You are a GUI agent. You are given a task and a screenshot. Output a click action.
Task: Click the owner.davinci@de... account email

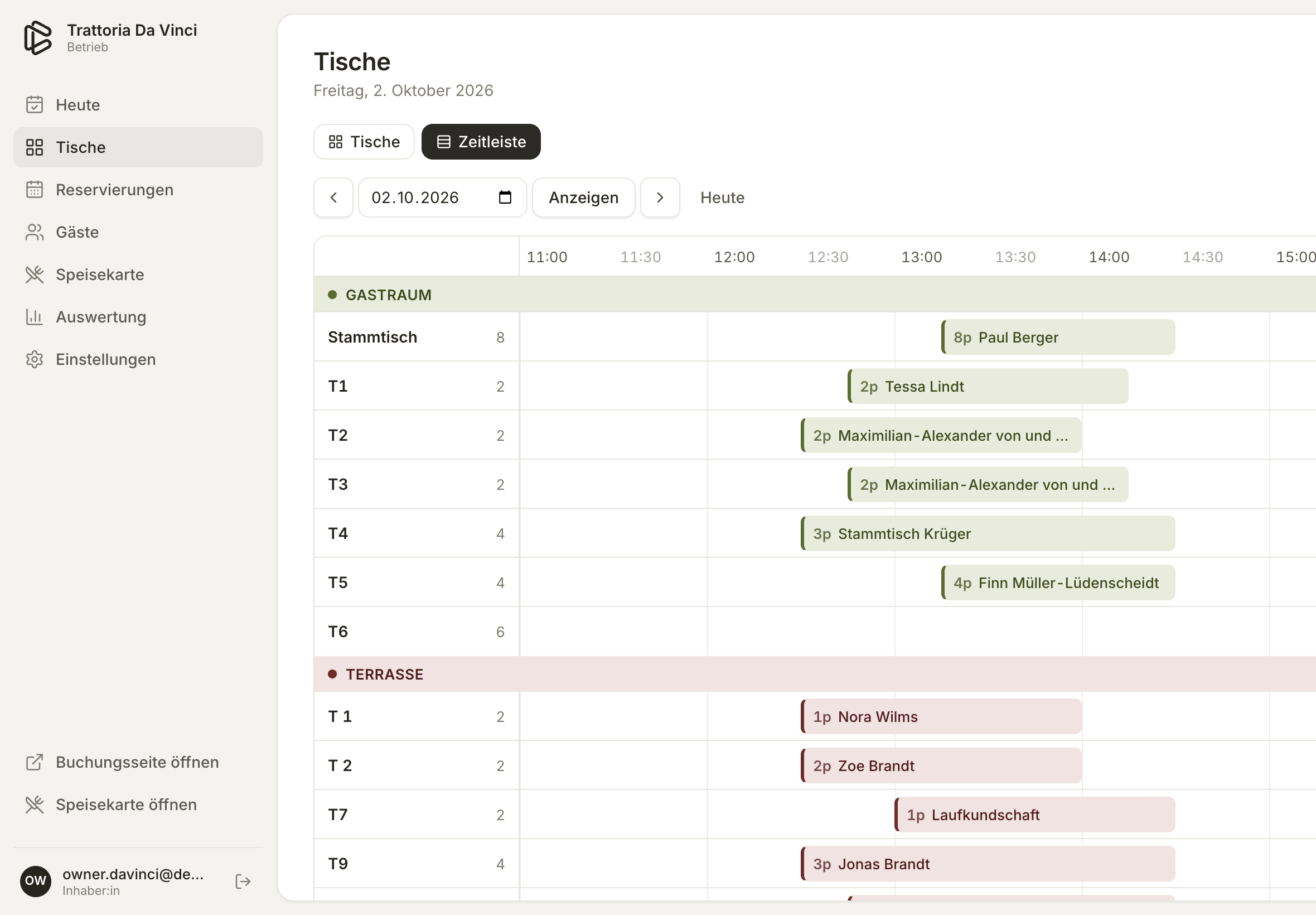point(133,874)
